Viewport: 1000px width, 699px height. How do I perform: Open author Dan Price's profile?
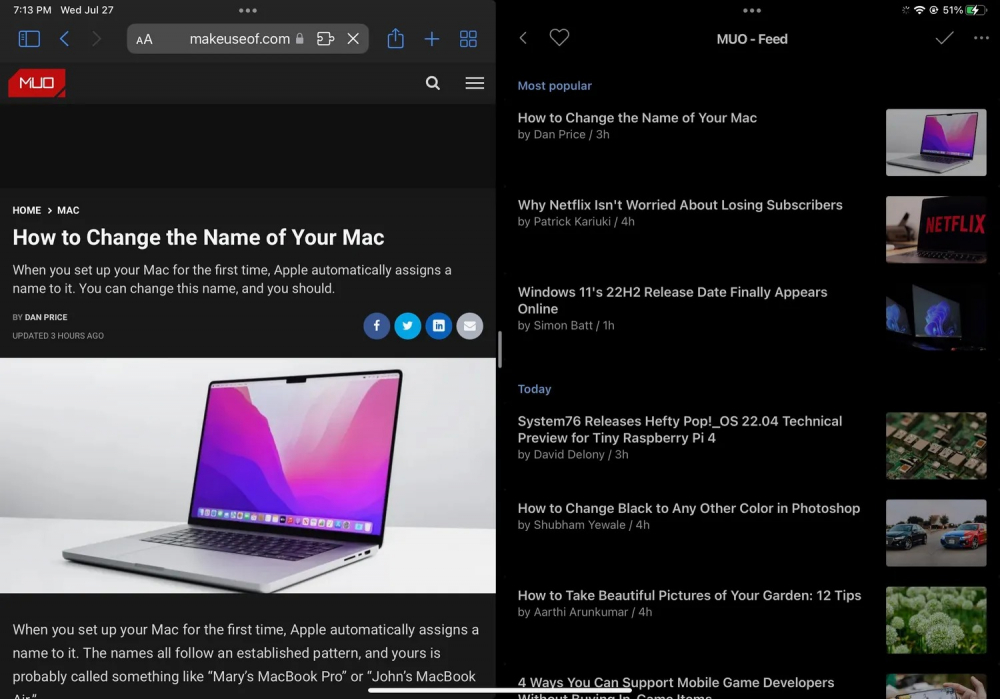tap(46, 317)
